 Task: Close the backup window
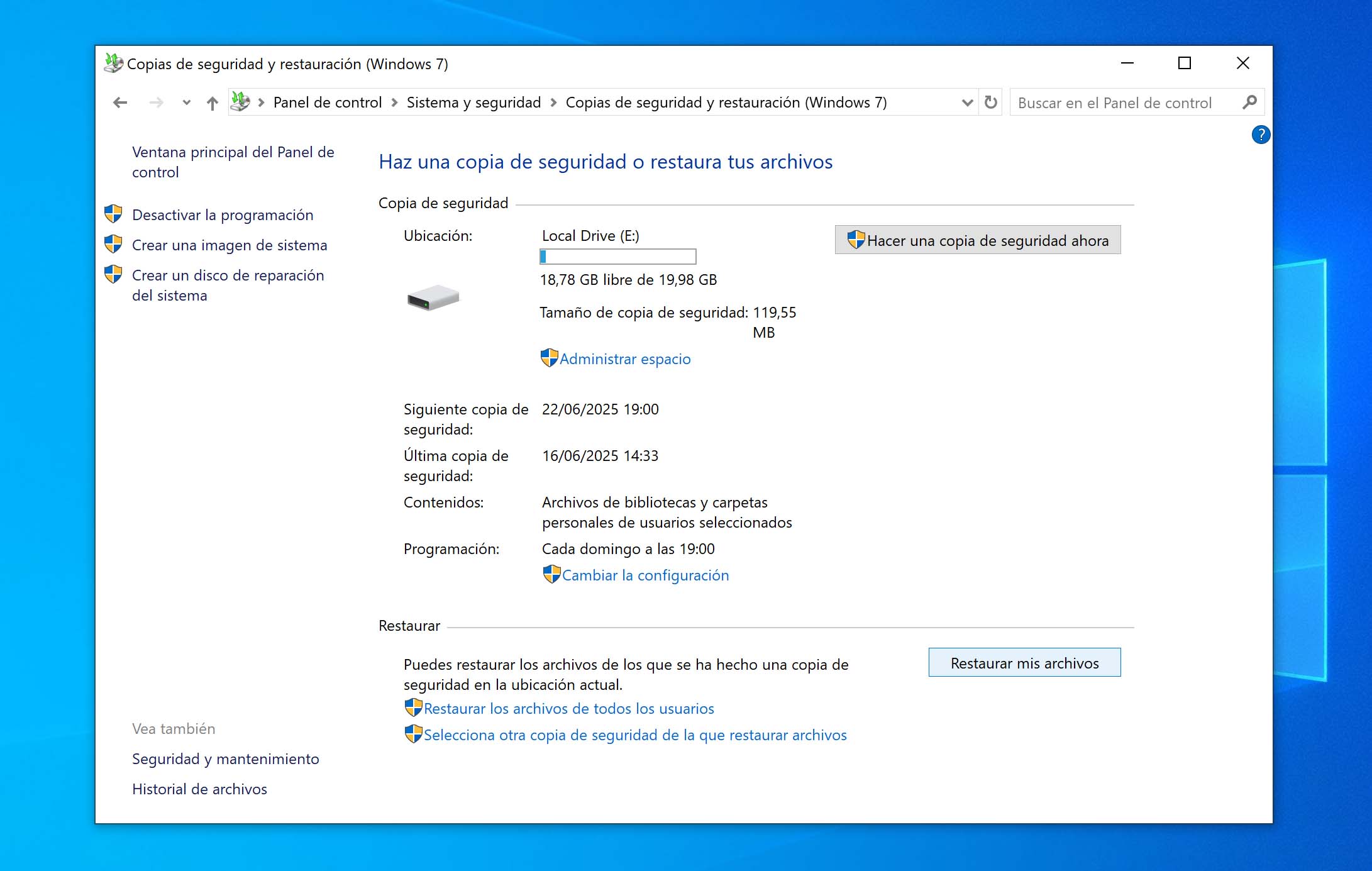[1243, 63]
